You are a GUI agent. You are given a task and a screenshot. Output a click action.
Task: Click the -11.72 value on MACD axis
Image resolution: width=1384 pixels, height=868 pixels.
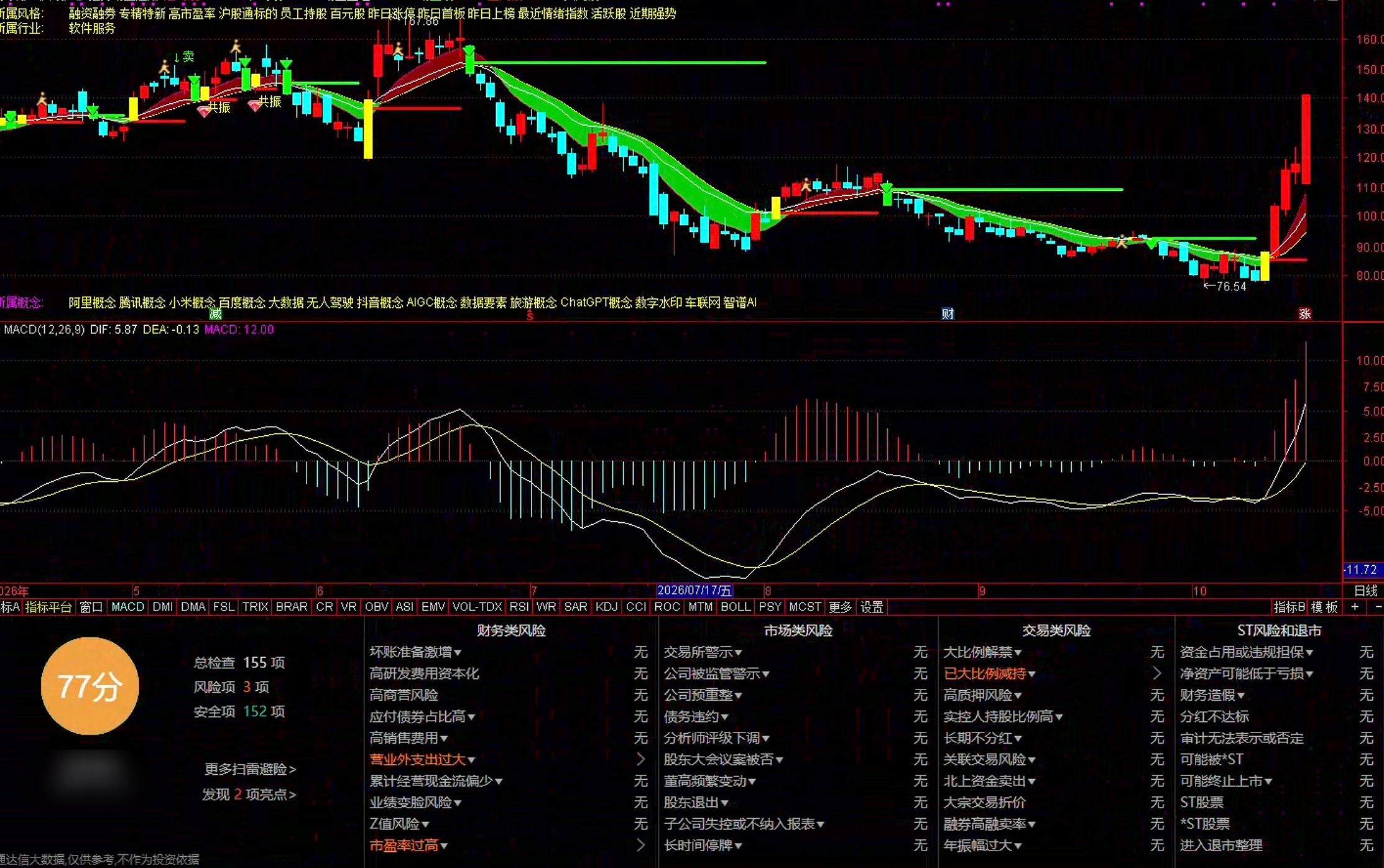click(x=1362, y=570)
